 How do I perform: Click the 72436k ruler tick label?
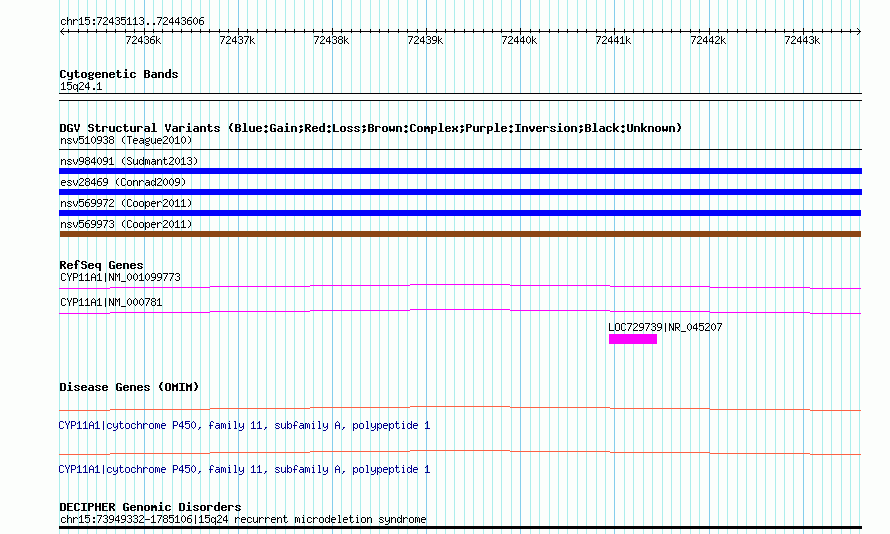143,40
